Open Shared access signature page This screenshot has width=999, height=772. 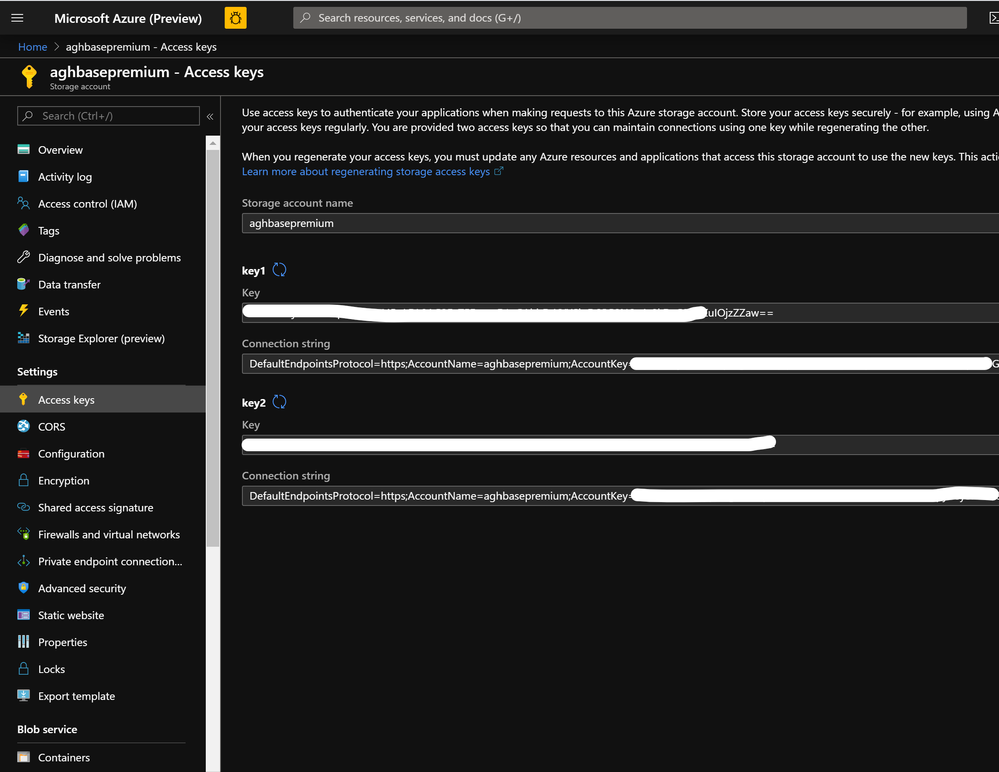(x=102, y=507)
